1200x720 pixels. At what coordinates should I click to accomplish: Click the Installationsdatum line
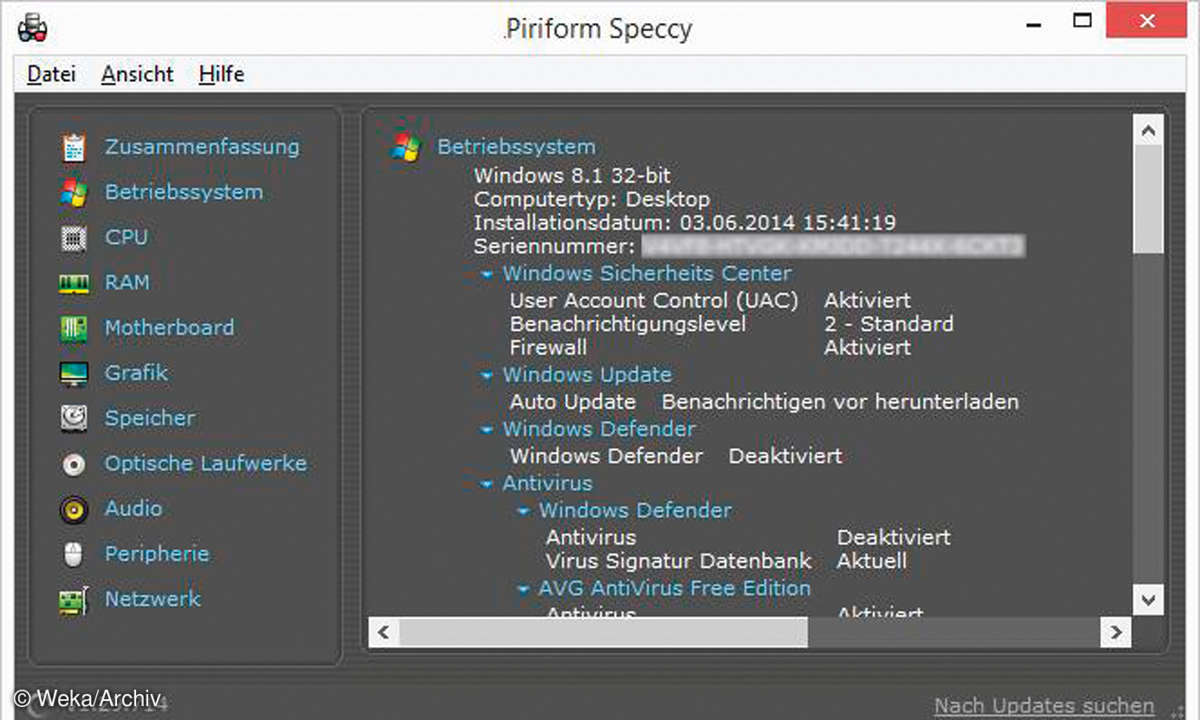[685, 222]
